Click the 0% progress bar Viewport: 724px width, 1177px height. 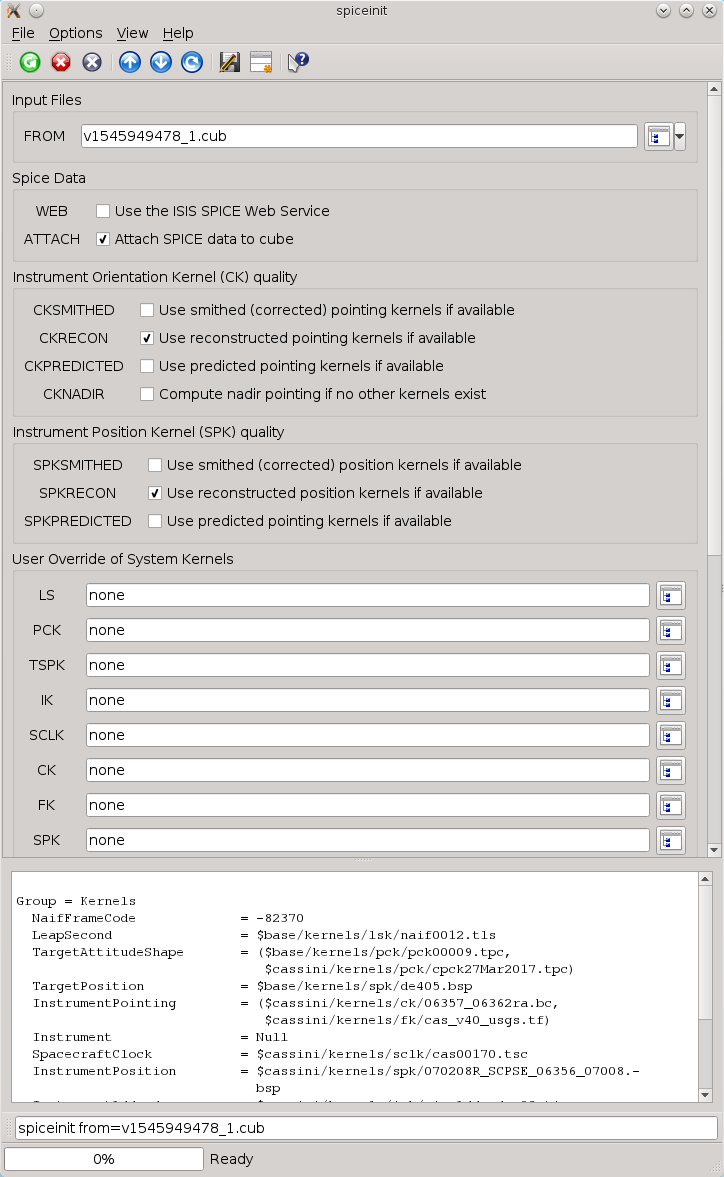(x=103, y=1159)
